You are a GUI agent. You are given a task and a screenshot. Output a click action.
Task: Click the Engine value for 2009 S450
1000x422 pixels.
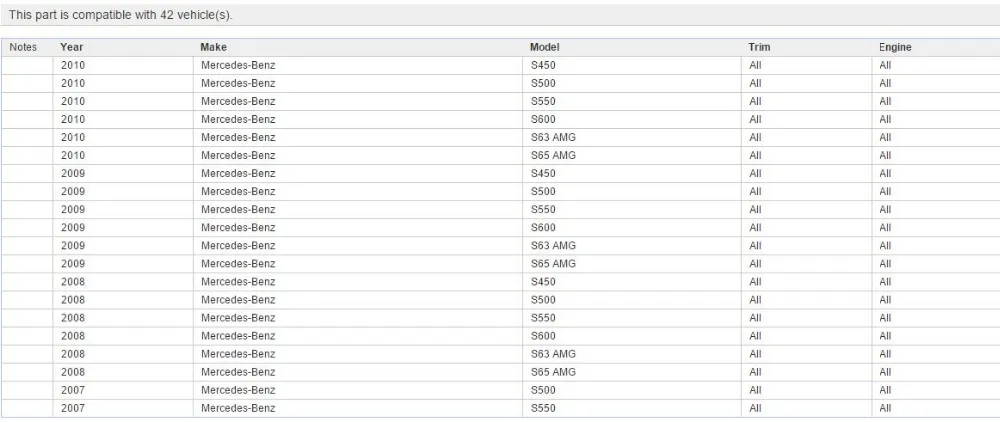coord(936,173)
